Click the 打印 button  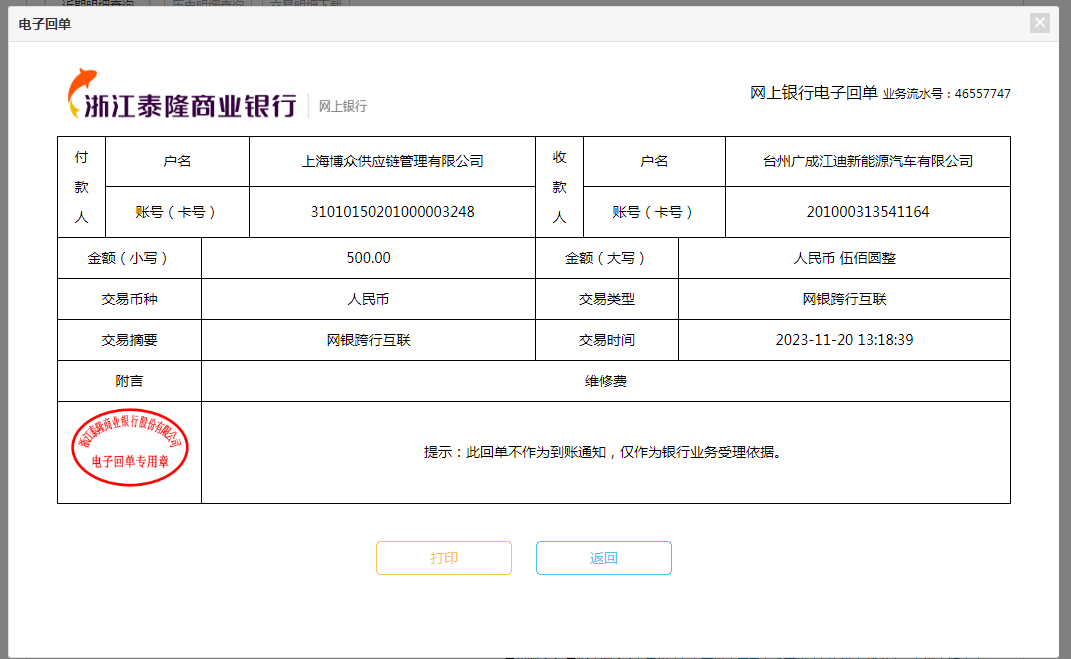point(444,558)
